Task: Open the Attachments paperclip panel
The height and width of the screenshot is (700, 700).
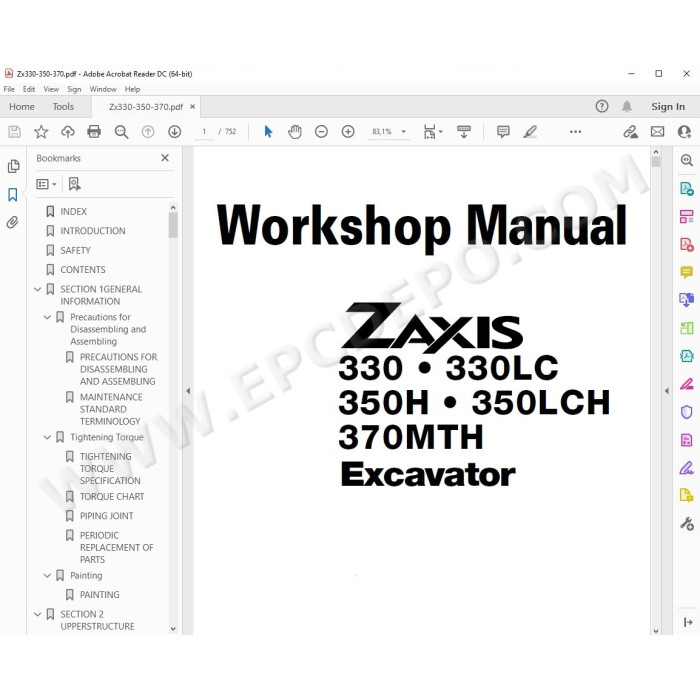Action: pos(12,222)
